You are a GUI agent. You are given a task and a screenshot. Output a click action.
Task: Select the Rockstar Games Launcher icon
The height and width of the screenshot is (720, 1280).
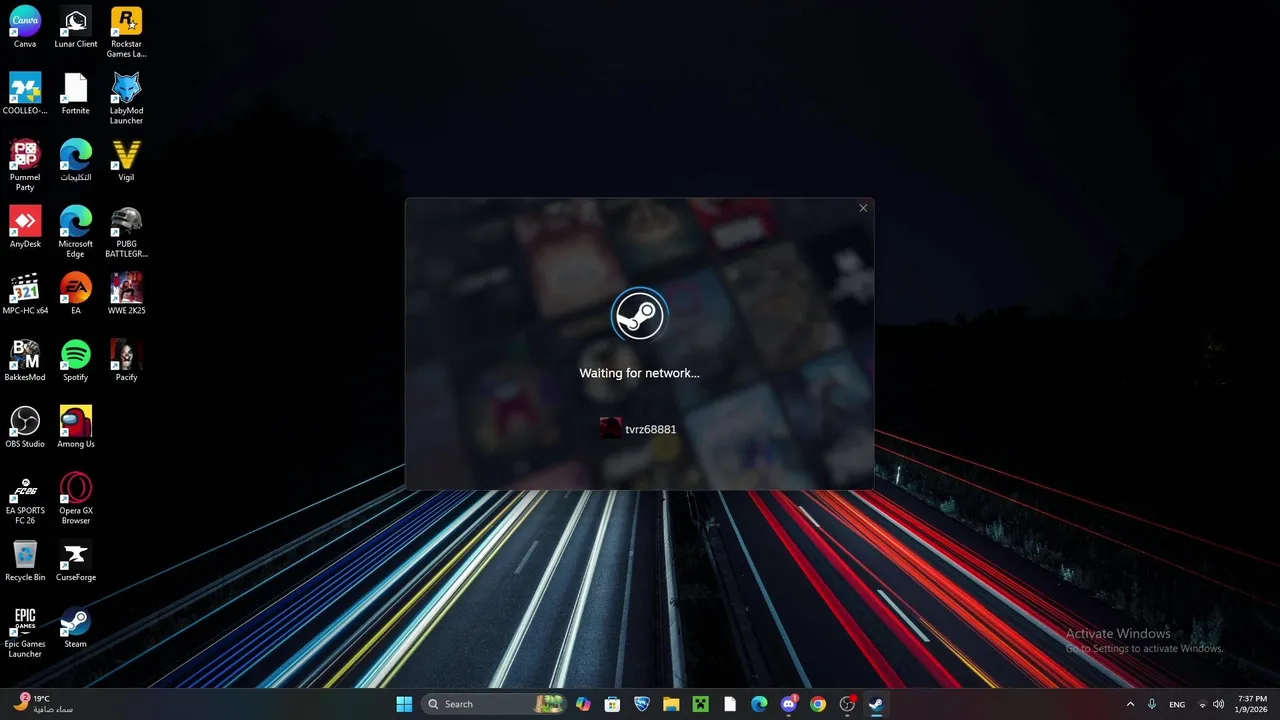click(x=126, y=32)
